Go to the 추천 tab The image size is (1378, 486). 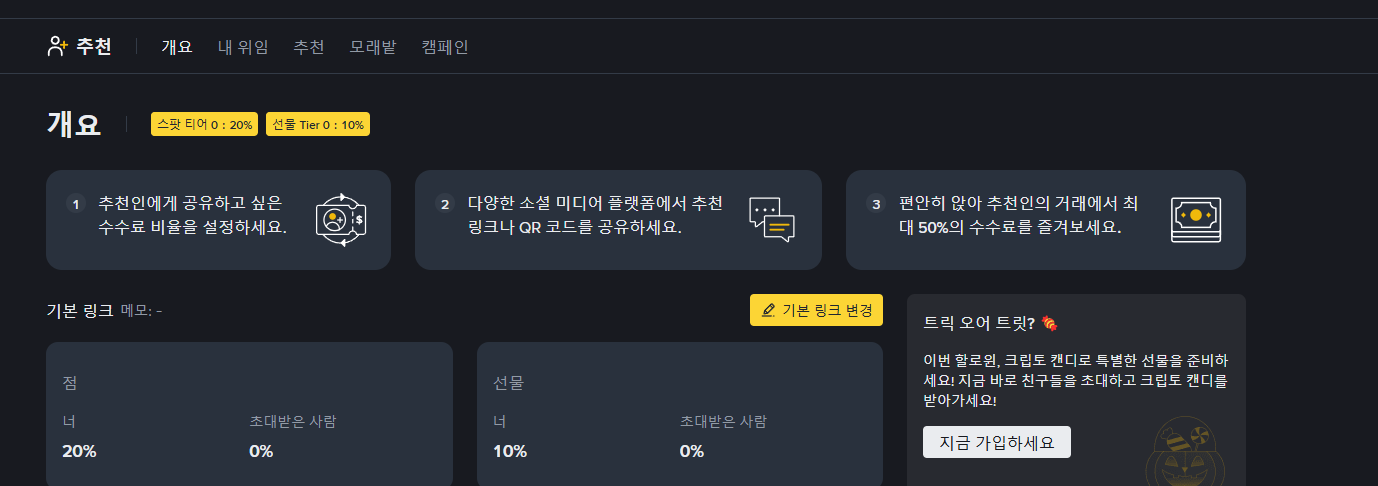[309, 46]
